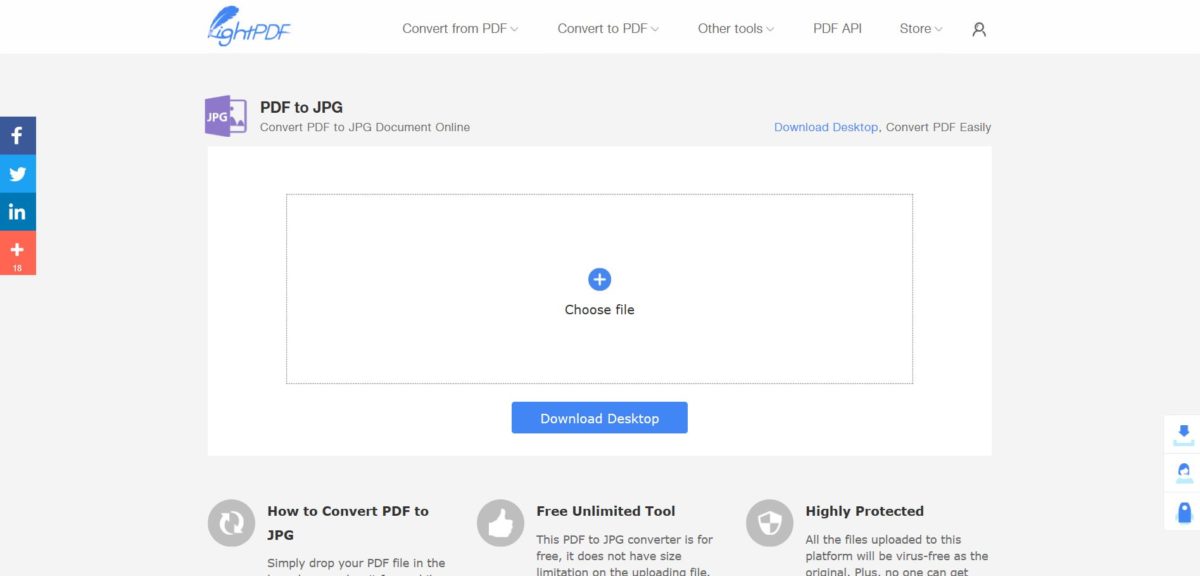This screenshot has height=576, width=1200.
Task: Open more sharing options plus button
Action: coord(17,252)
